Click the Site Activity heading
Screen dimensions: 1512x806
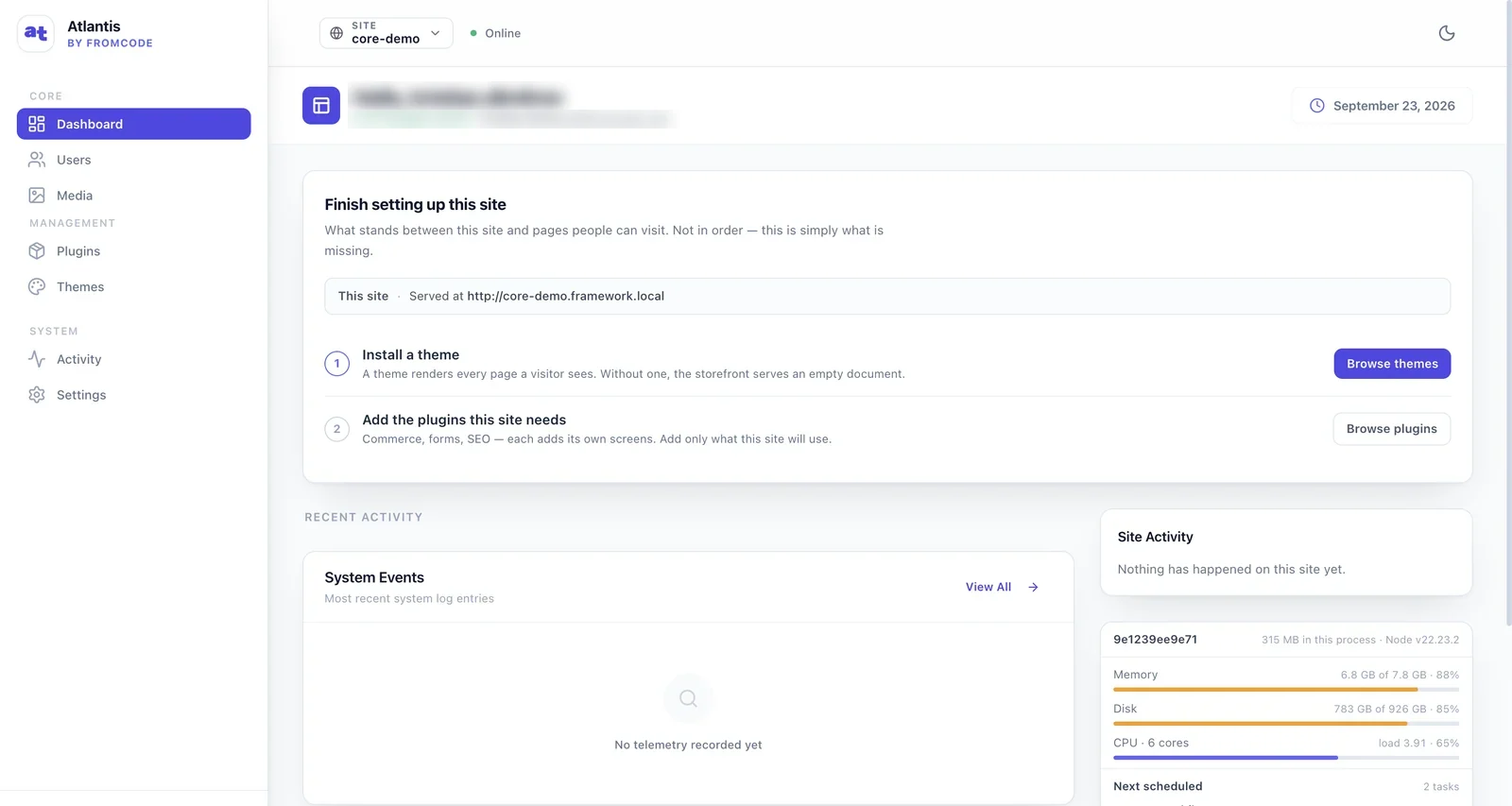(x=1155, y=537)
